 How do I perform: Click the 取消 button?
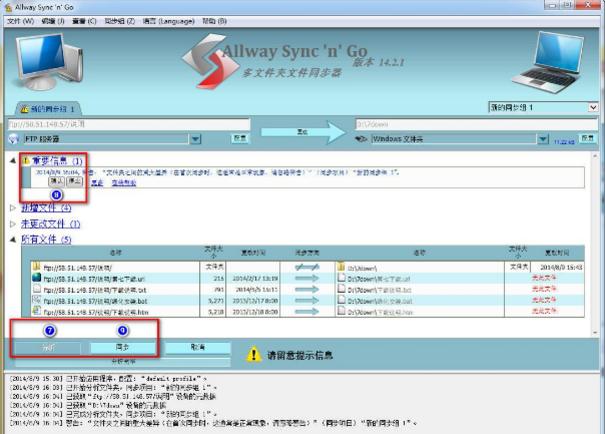pos(198,348)
